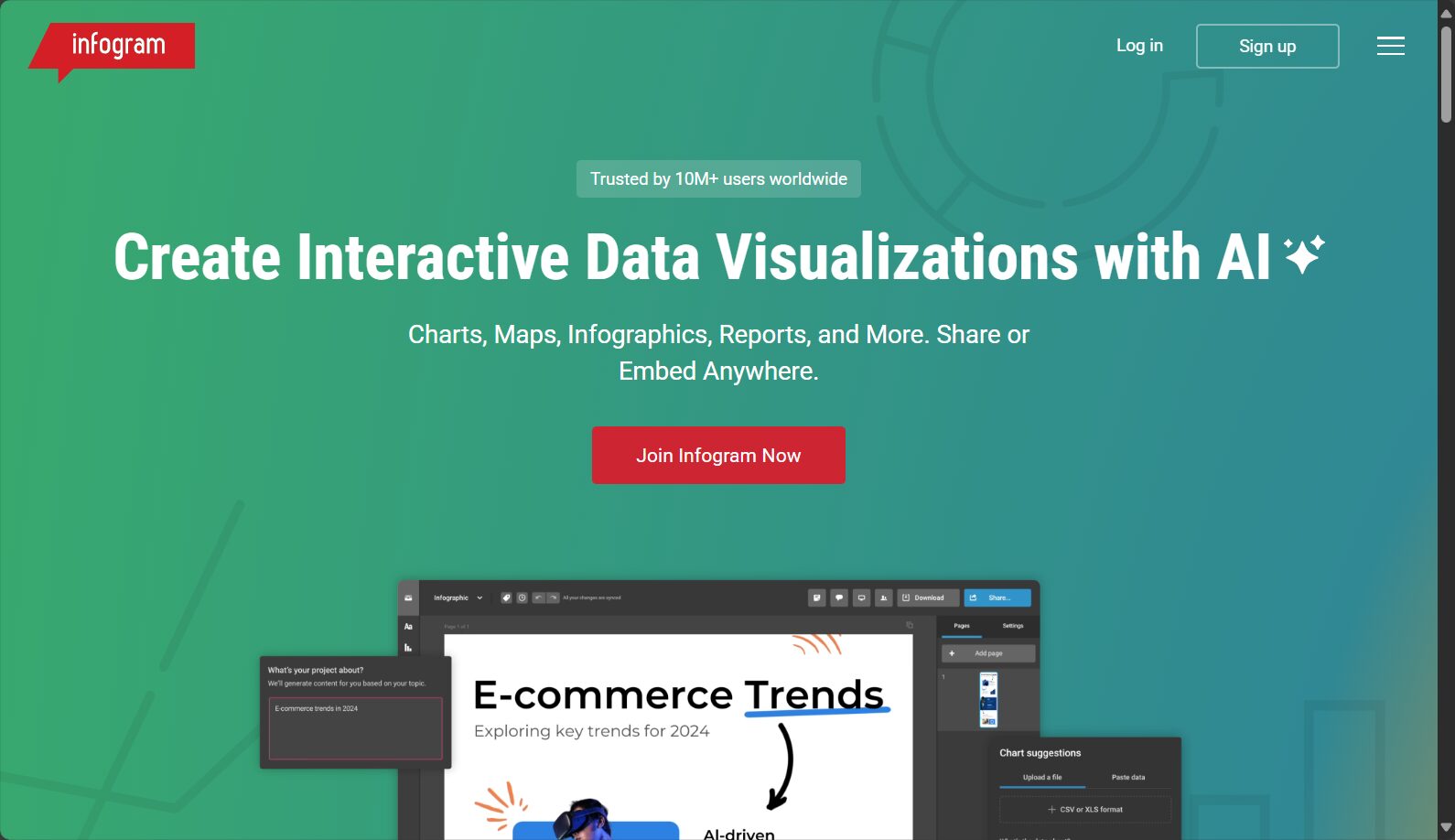Switch to the Pages tab
Viewport: 1455px width, 840px height.
[x=962, y=626]
